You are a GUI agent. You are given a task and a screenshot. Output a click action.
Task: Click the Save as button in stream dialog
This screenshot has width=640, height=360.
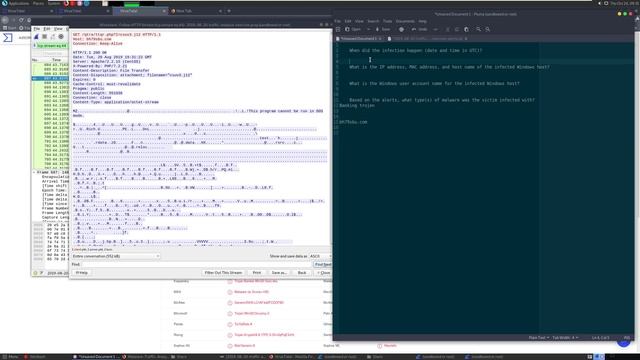[279, 273]
